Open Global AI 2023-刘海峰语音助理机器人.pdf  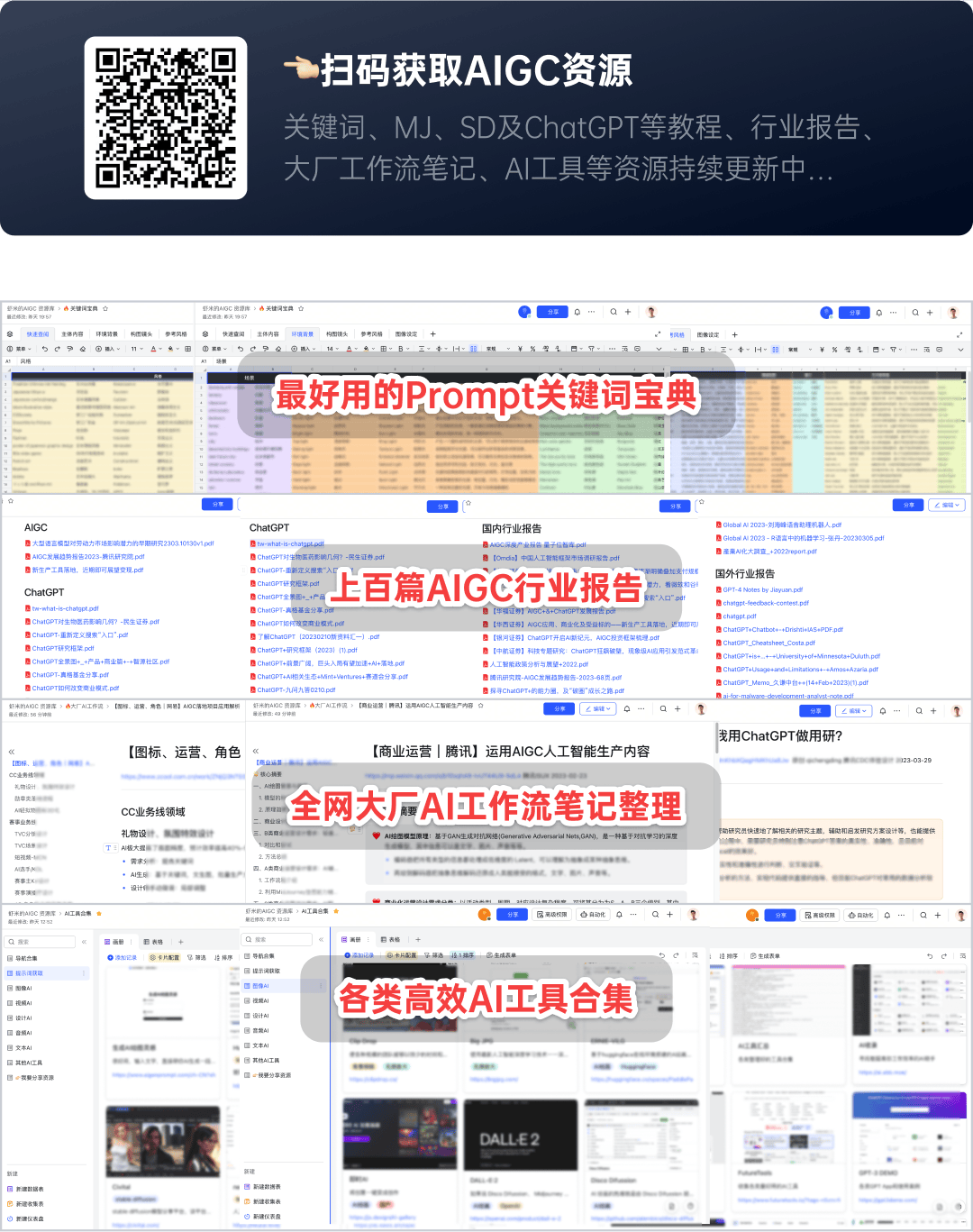point(782,525)
